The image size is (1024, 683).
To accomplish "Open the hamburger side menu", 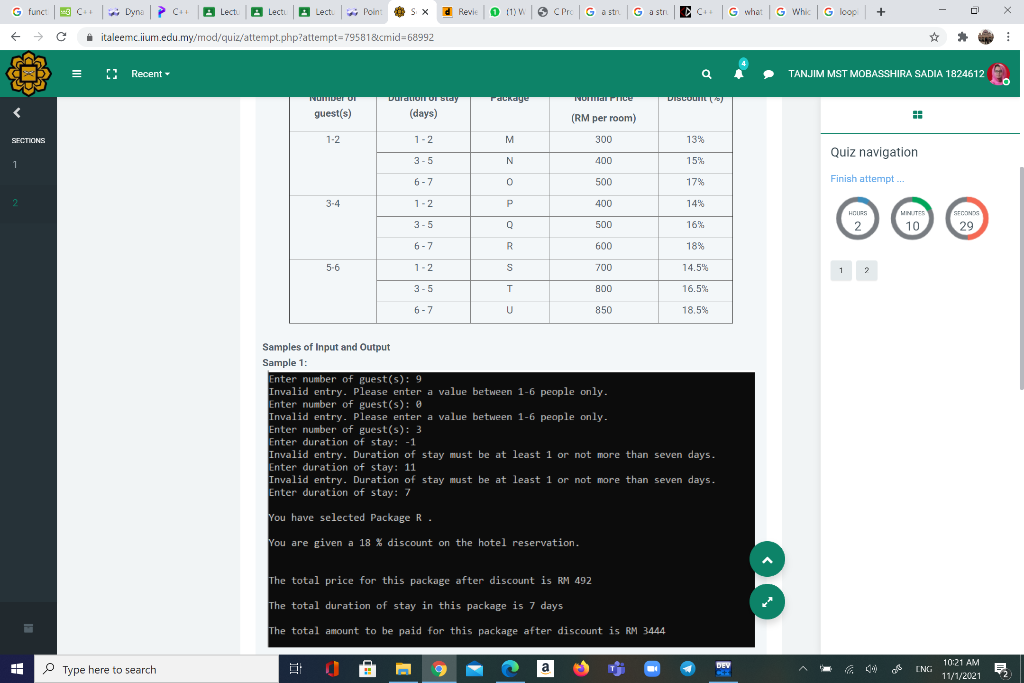I will 76,74.
